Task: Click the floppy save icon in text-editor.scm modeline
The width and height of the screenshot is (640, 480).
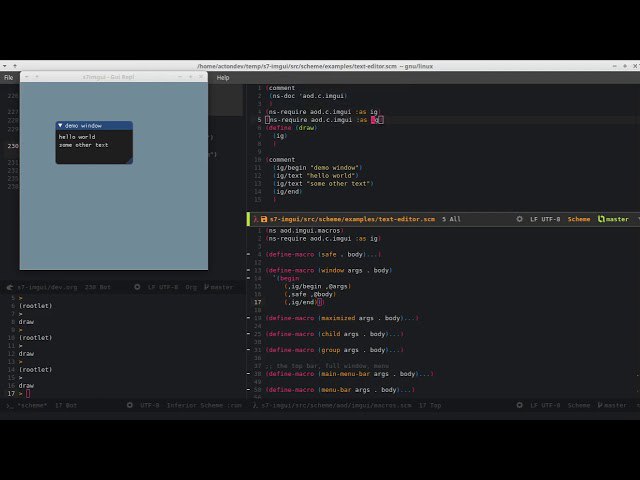Action: coord(264,219)
